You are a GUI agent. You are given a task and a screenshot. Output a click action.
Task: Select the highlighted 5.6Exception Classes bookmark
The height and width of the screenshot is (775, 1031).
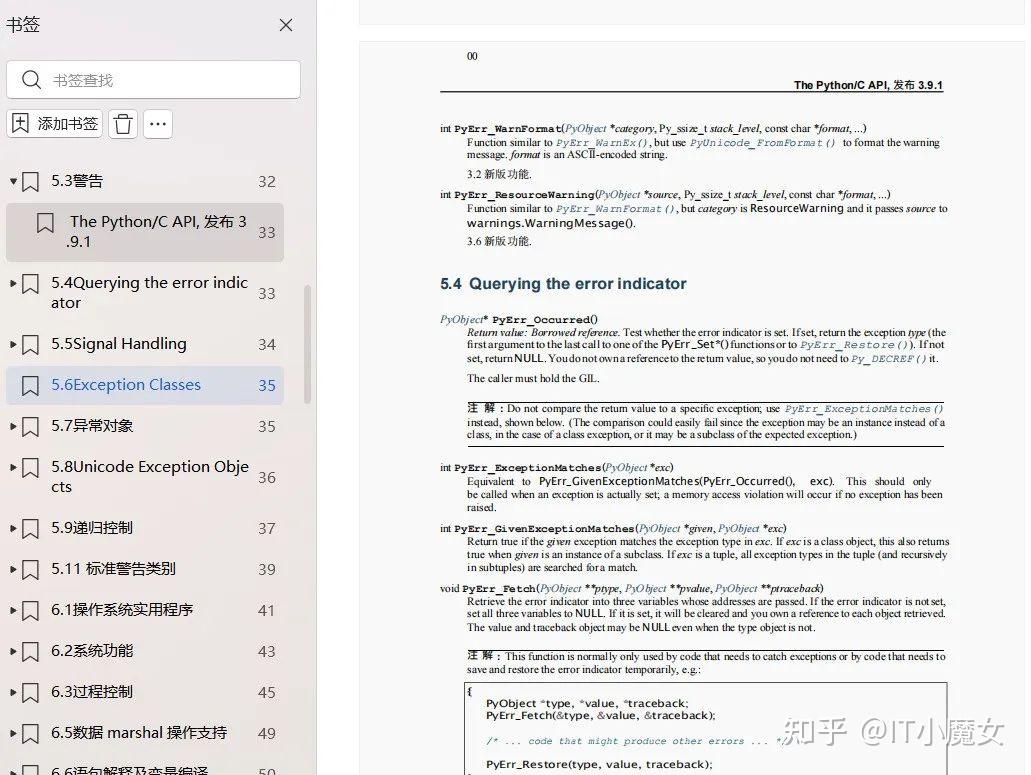pos(126,385)
